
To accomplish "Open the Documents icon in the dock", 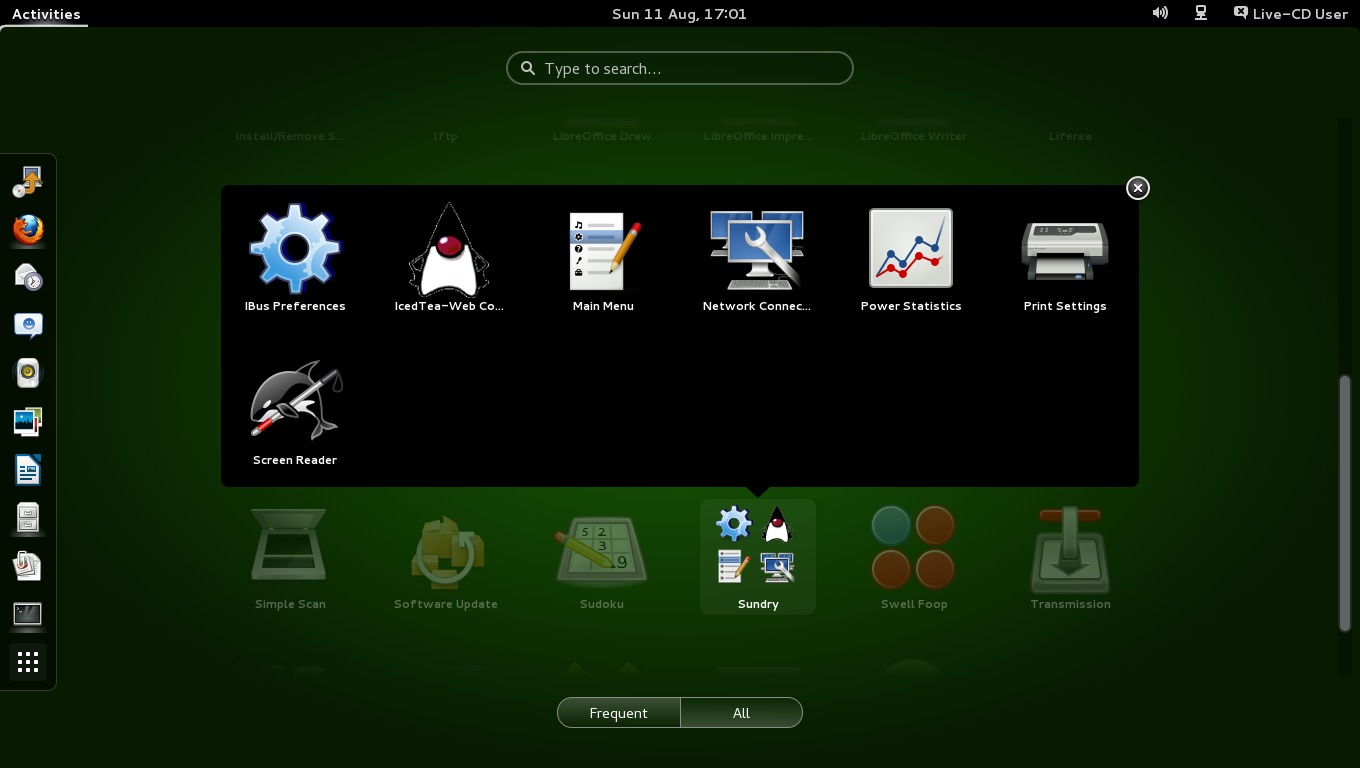I will click(x=28, y=566).
